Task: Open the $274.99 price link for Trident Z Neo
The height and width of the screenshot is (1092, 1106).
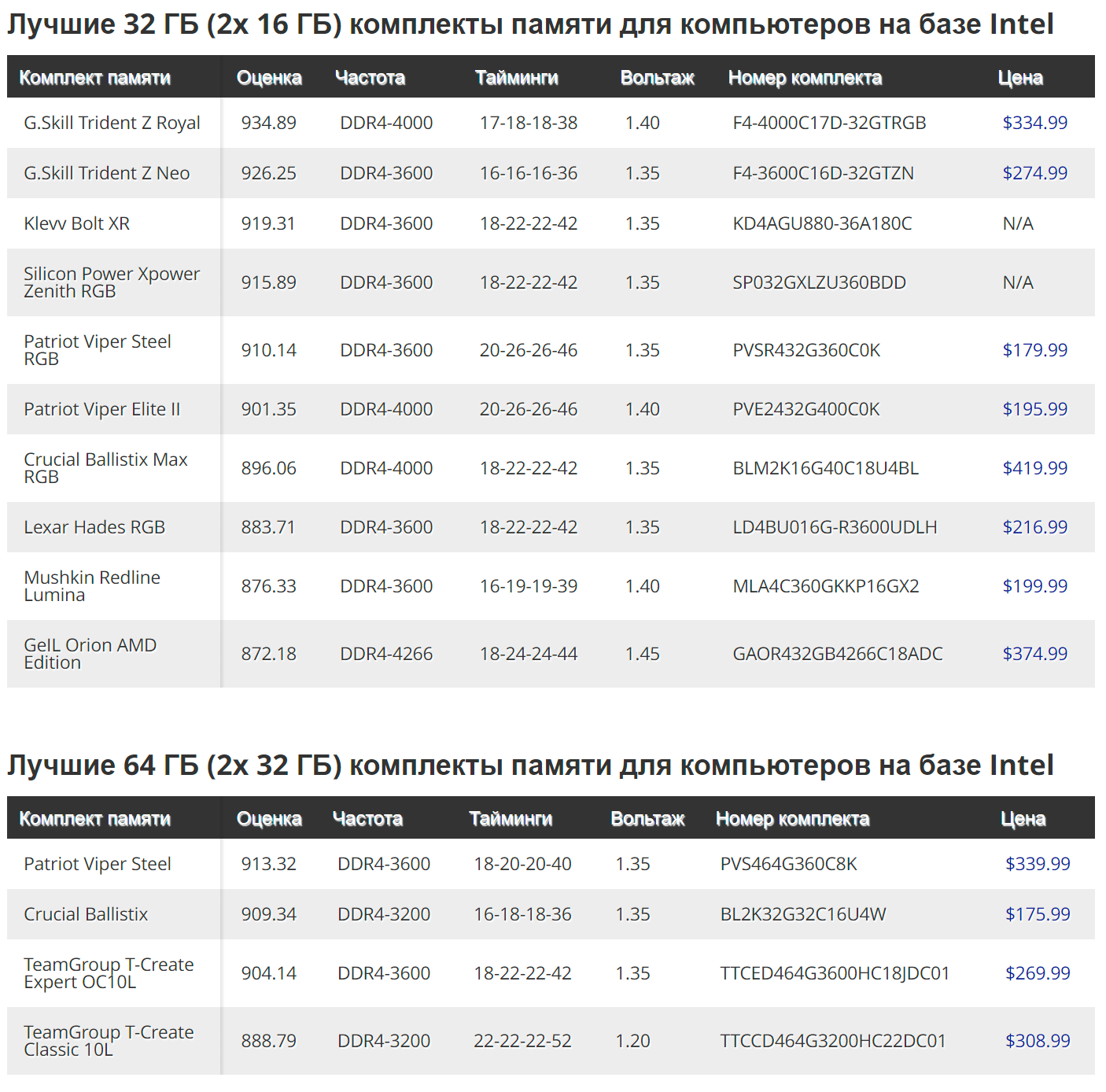Action: [1034, 173]
